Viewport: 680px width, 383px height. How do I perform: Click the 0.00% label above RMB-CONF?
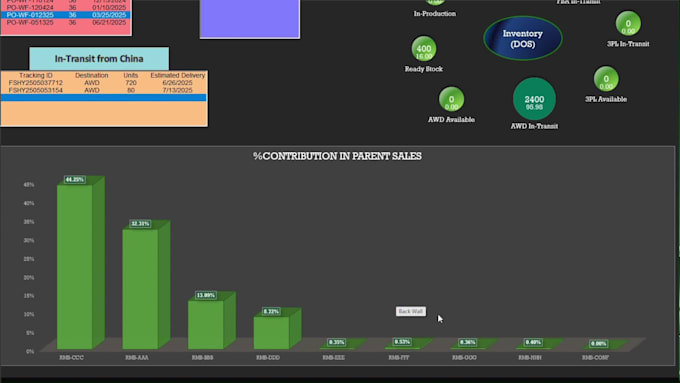coord(598,344)
